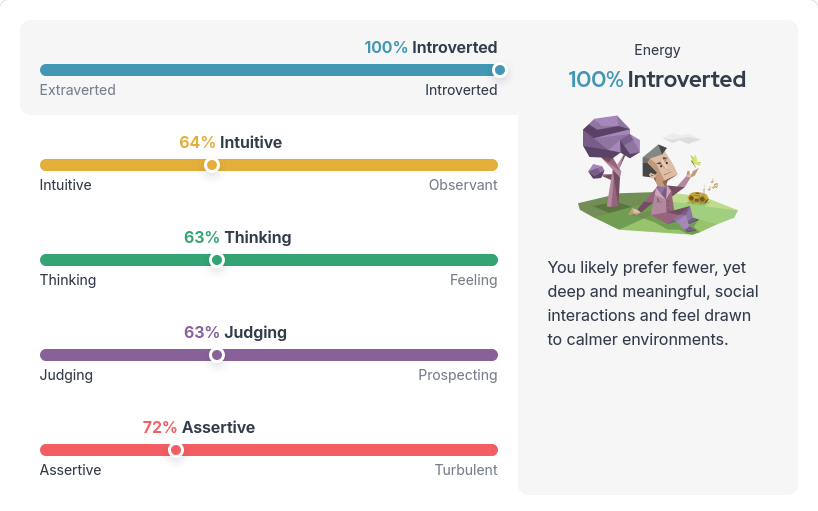The image size is (818, 511).
Task: Click the Energy heading in side panel
Action: click(657, 50)
